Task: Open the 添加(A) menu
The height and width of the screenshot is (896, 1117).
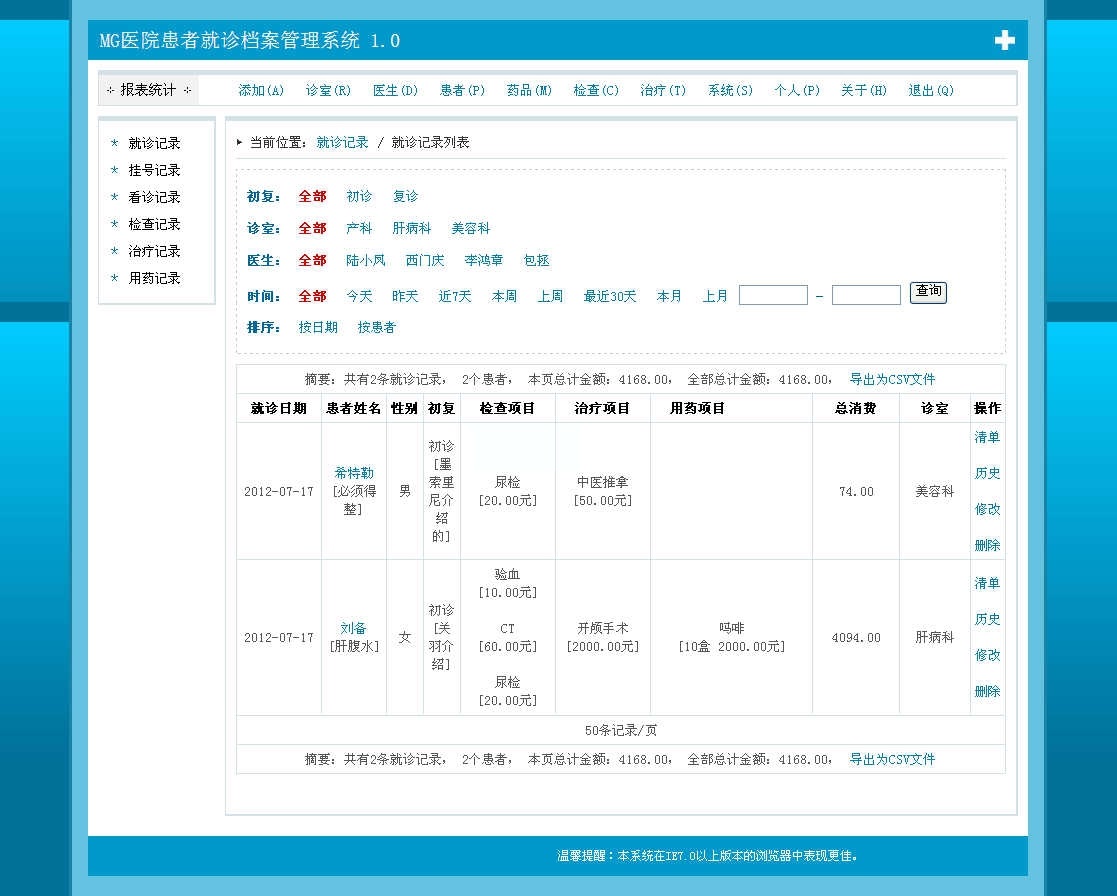Action: click(261, 90)
